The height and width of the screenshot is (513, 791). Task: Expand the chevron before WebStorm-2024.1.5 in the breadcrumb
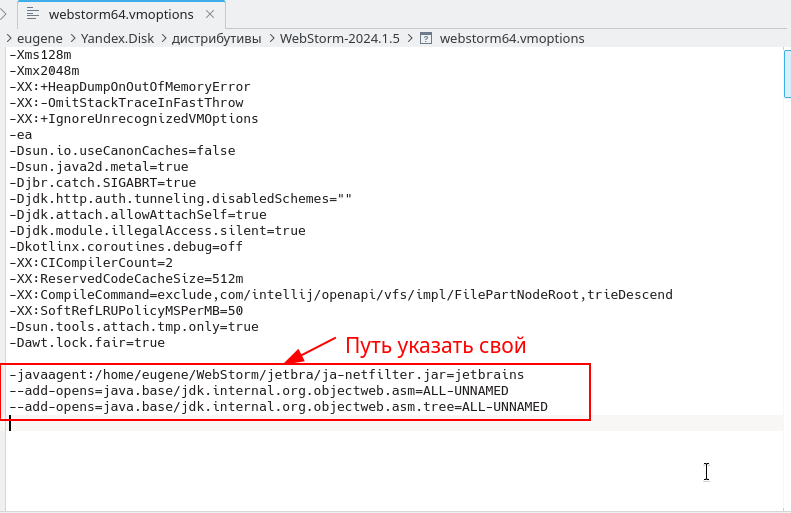point(271,38)
